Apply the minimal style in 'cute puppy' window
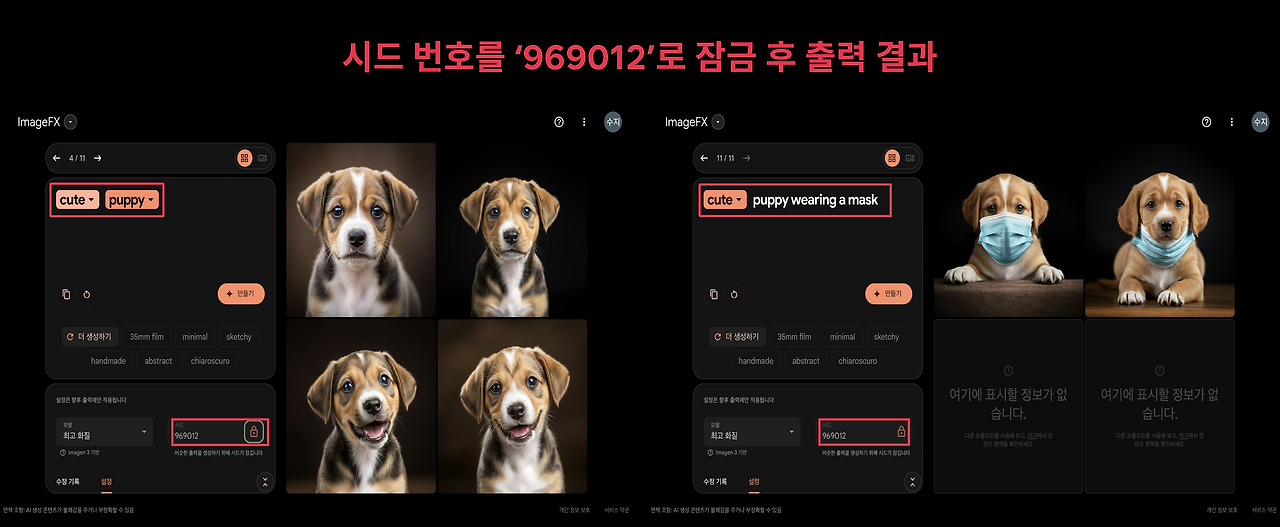 click(195, 337)
